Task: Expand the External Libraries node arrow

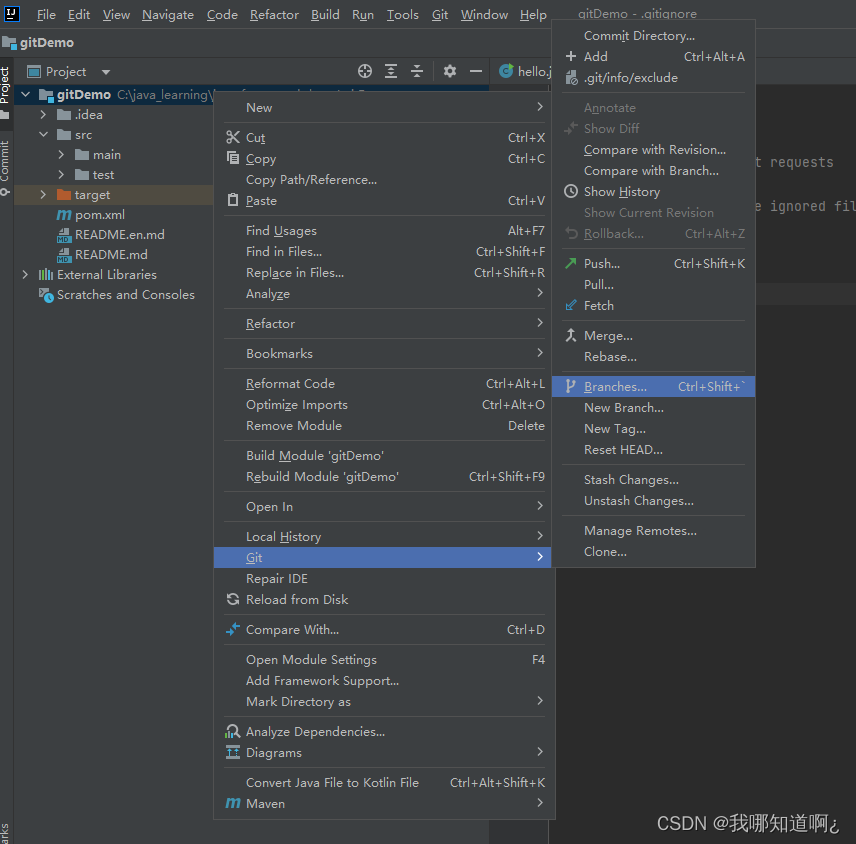Action: 25,274
